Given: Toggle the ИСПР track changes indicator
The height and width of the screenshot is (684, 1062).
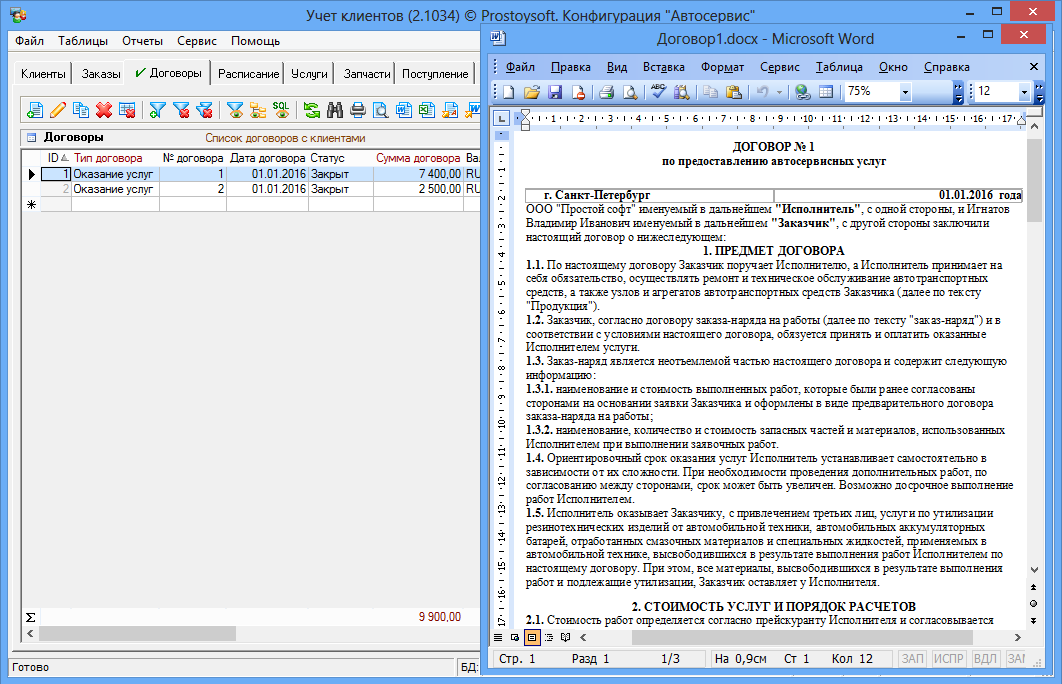Looking at the screenshot, I should [x=948, y=658].
